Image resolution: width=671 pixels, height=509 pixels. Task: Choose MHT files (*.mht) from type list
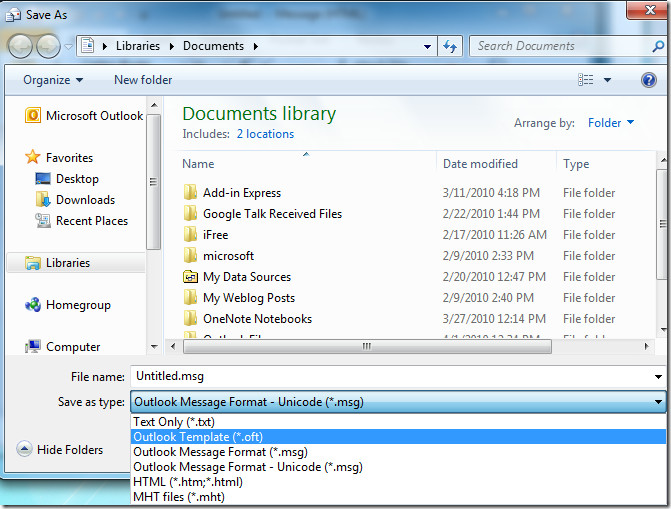click(x=398, y=497)
